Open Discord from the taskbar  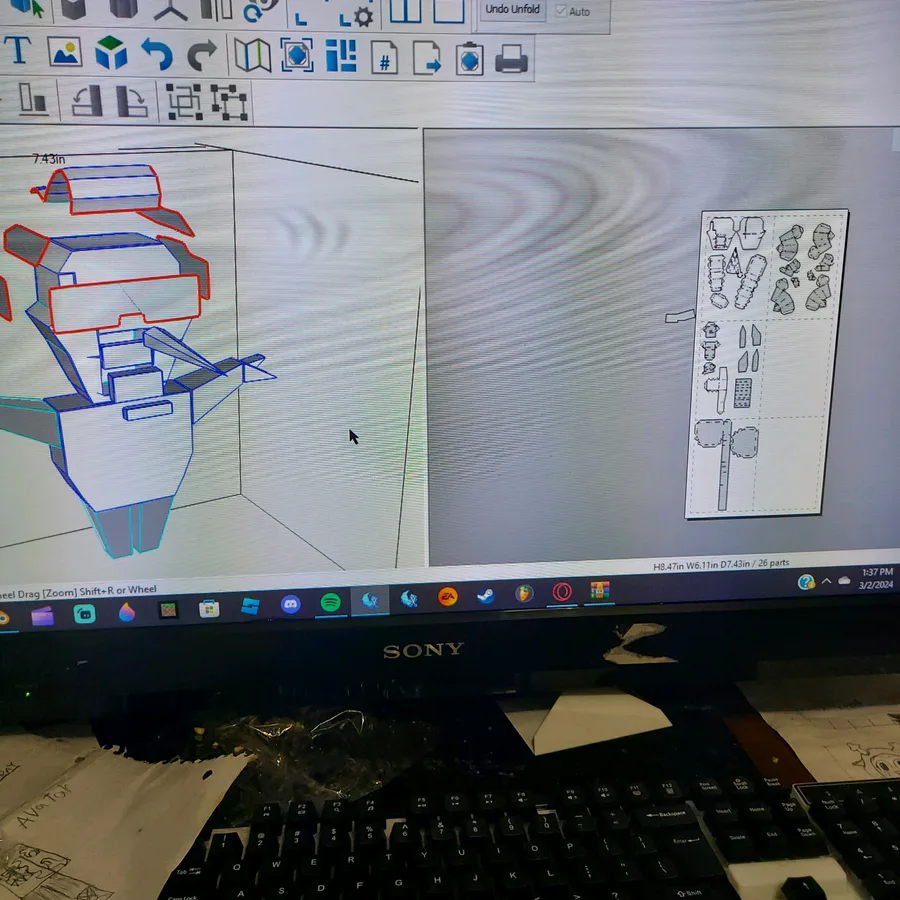[x=291, y=604]
